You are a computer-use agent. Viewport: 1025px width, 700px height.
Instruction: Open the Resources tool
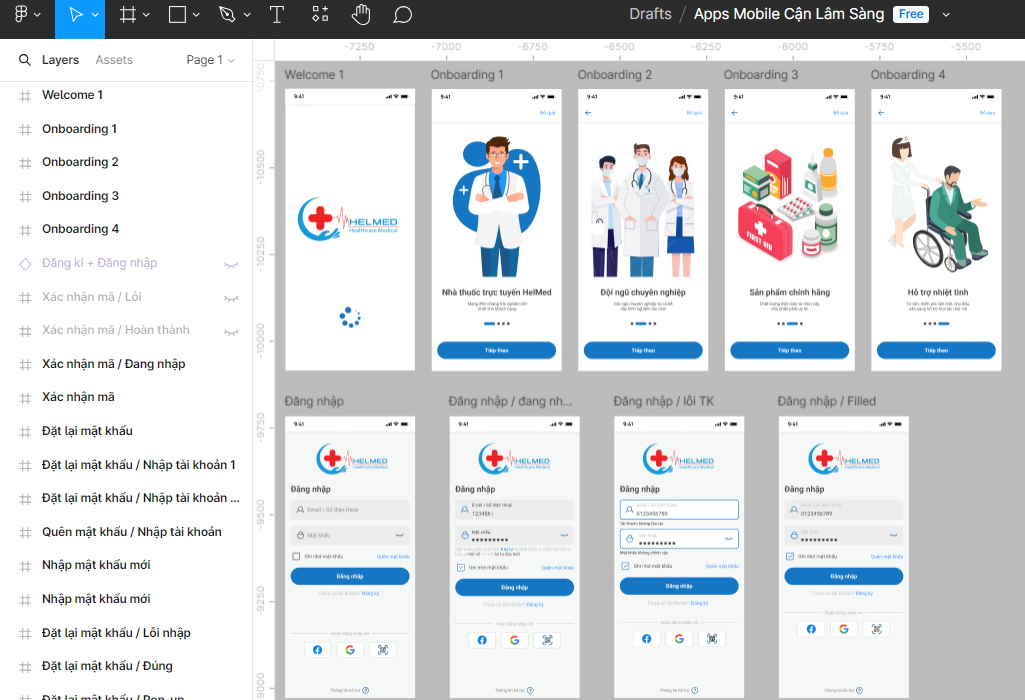point(320,15)
